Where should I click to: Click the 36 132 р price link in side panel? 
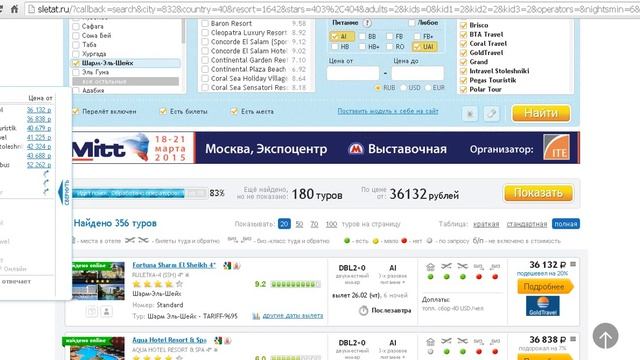click(x=39, y=110)
